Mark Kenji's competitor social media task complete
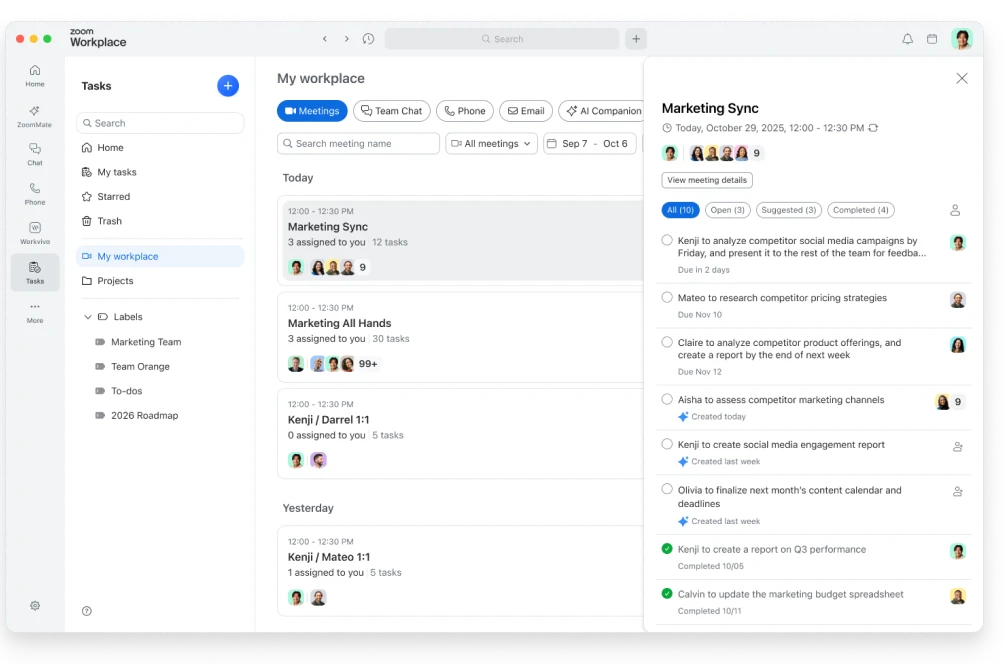1004x664 pixels. 667,240
